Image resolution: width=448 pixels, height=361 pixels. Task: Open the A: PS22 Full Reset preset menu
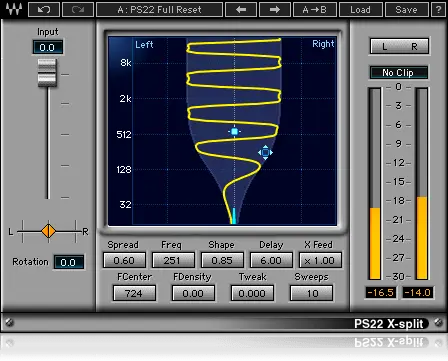click(160, 9)
